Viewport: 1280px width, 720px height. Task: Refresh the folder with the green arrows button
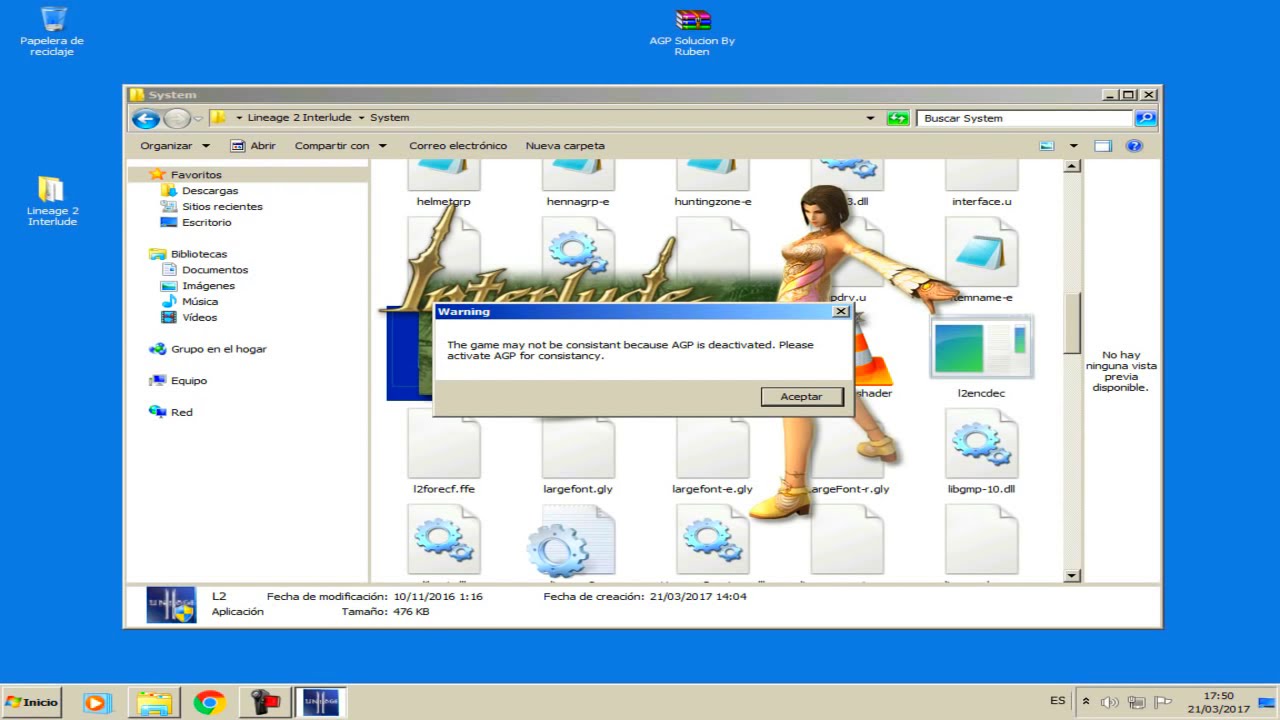pyautogui.click(x=898, y=118)
